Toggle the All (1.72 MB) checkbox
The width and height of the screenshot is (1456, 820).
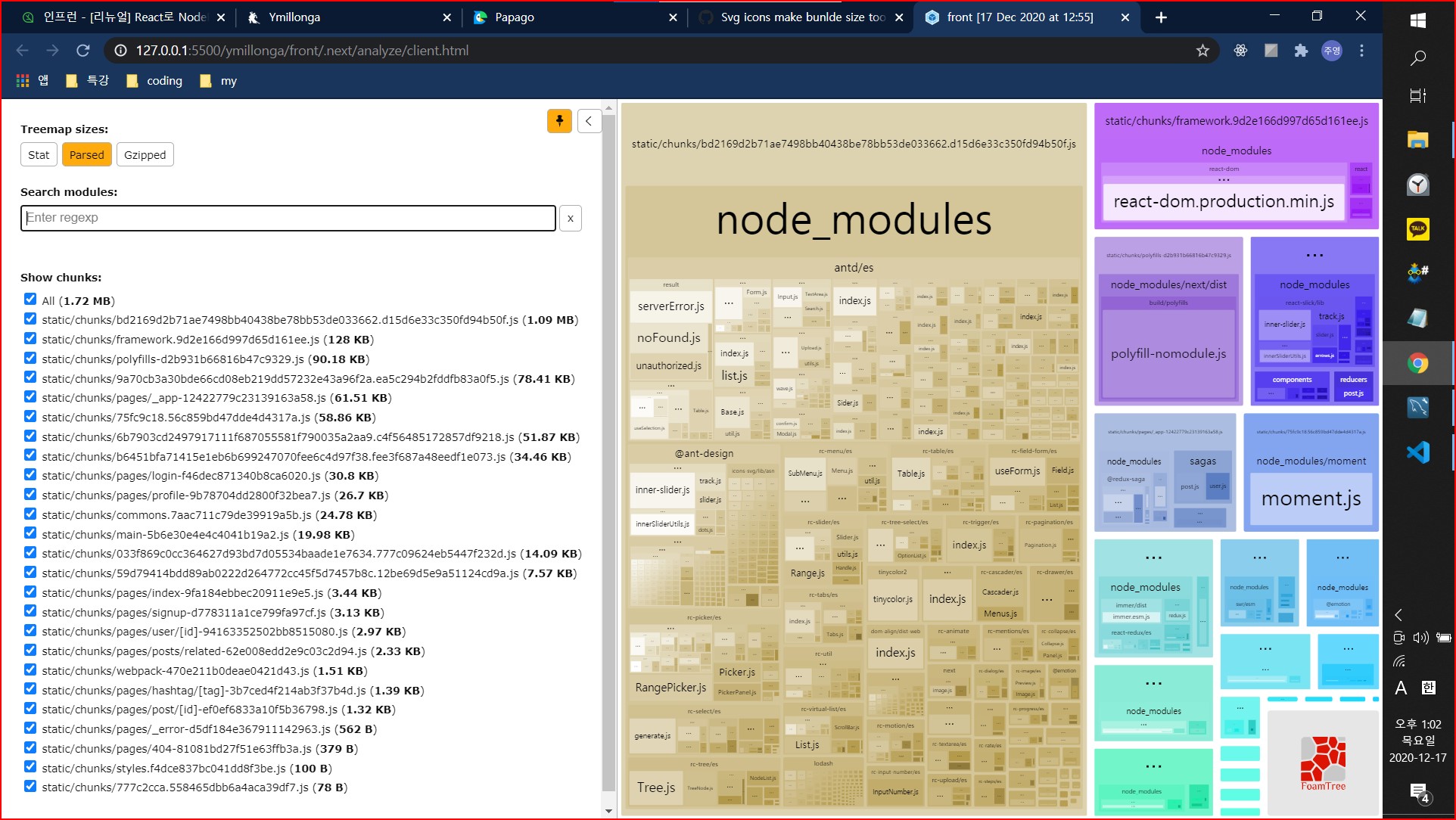coord(30,300)
